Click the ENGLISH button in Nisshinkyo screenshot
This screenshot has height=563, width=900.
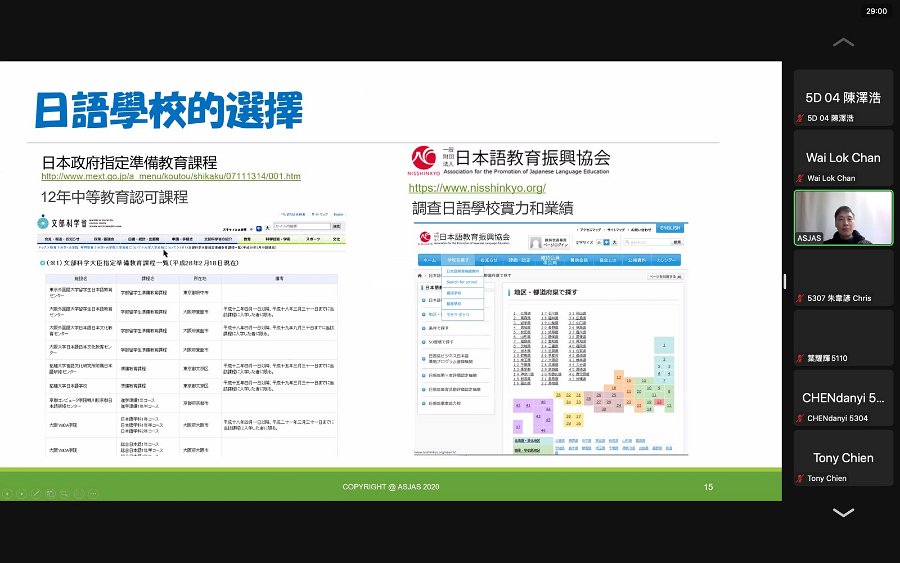[669, 228]
